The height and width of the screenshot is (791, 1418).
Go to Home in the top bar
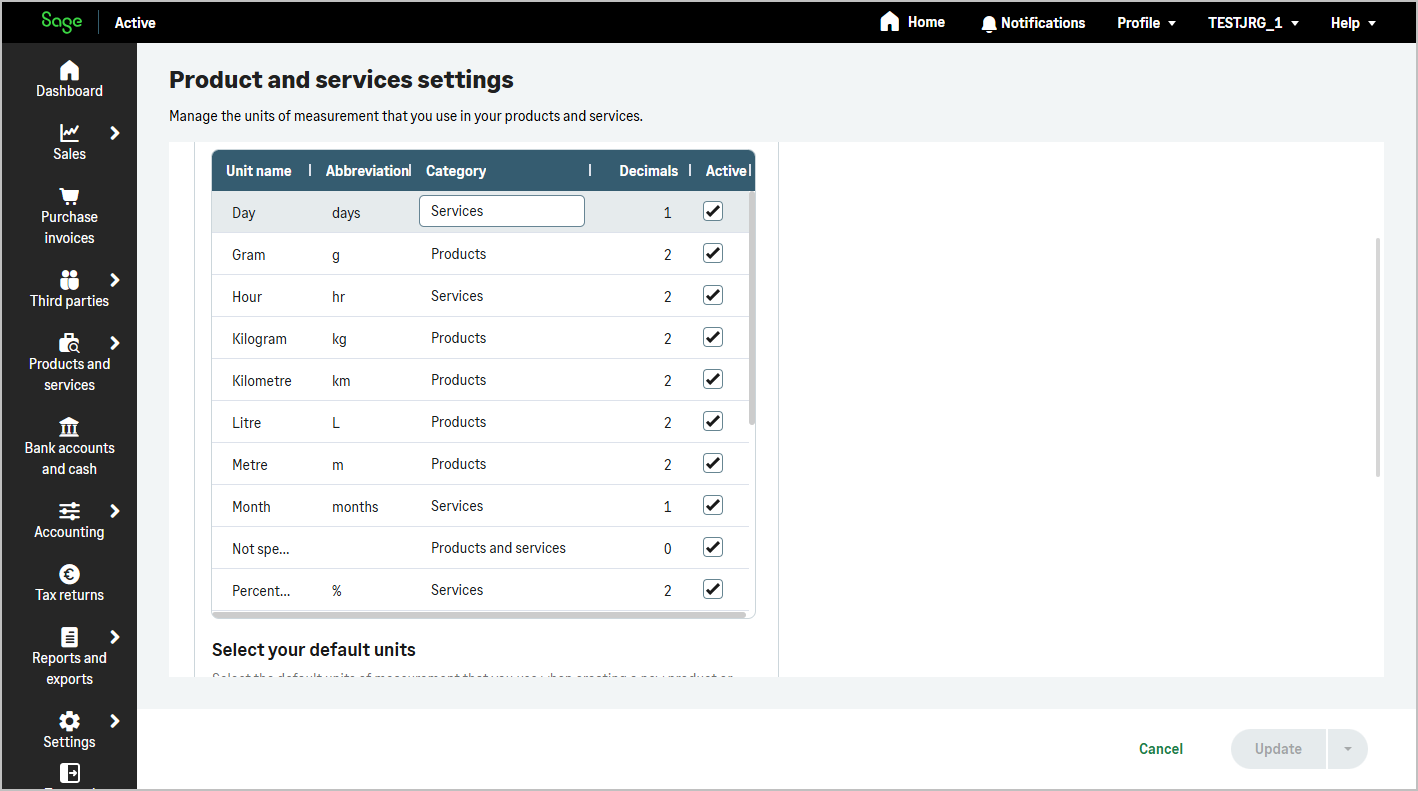pos(912,22)
